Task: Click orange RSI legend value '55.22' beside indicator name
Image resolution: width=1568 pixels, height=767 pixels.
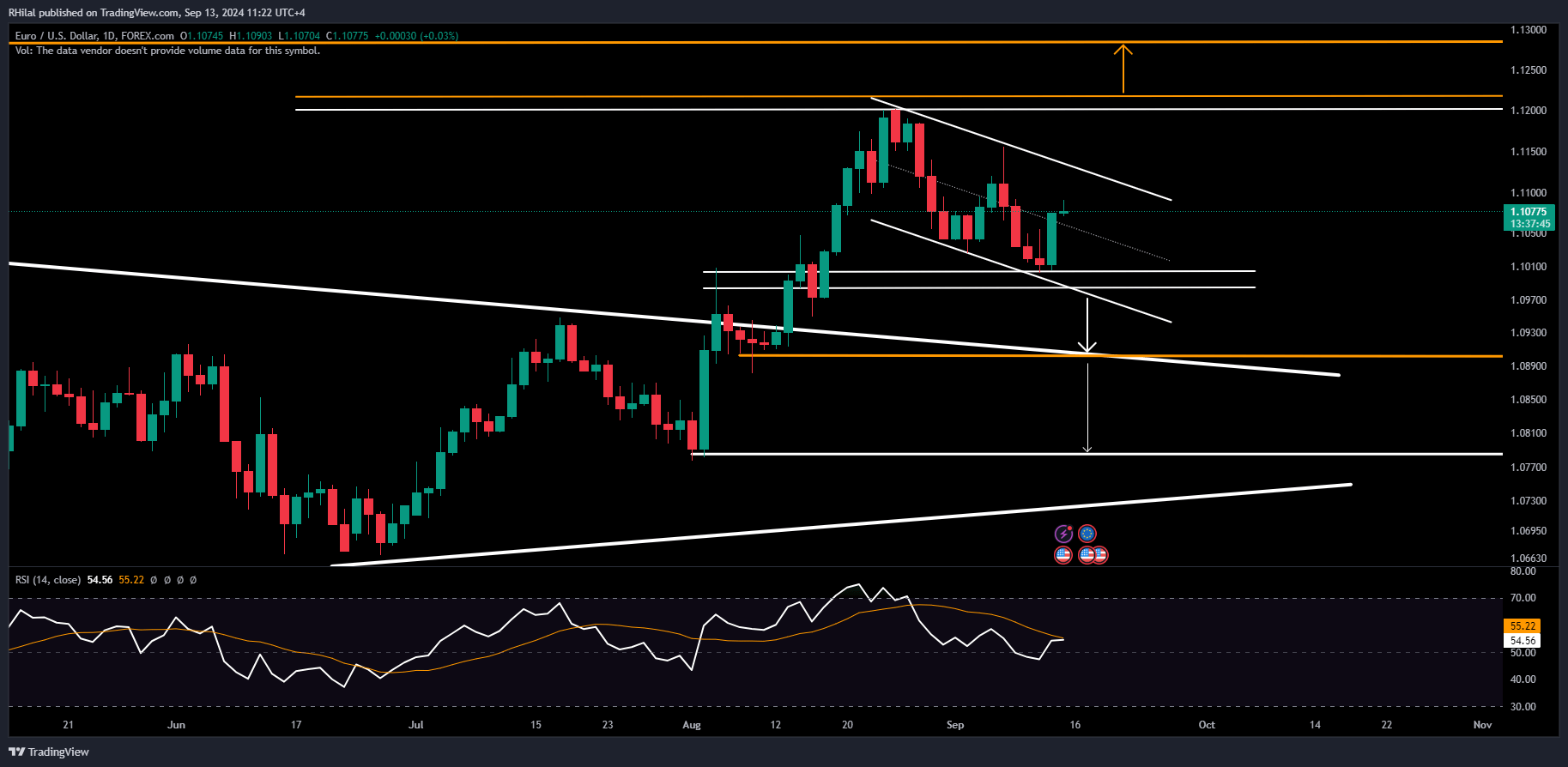Action: coord(131,580)
